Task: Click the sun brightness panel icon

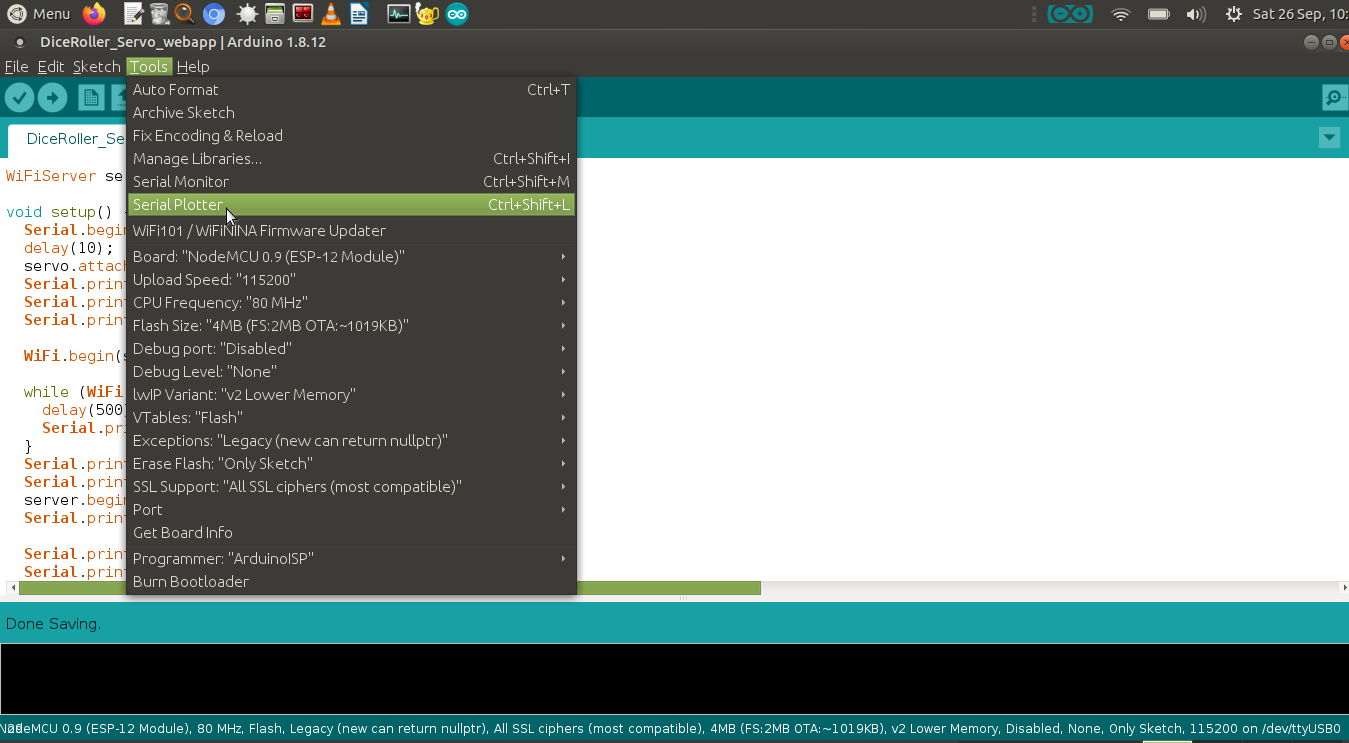Action: pos(247,14)
